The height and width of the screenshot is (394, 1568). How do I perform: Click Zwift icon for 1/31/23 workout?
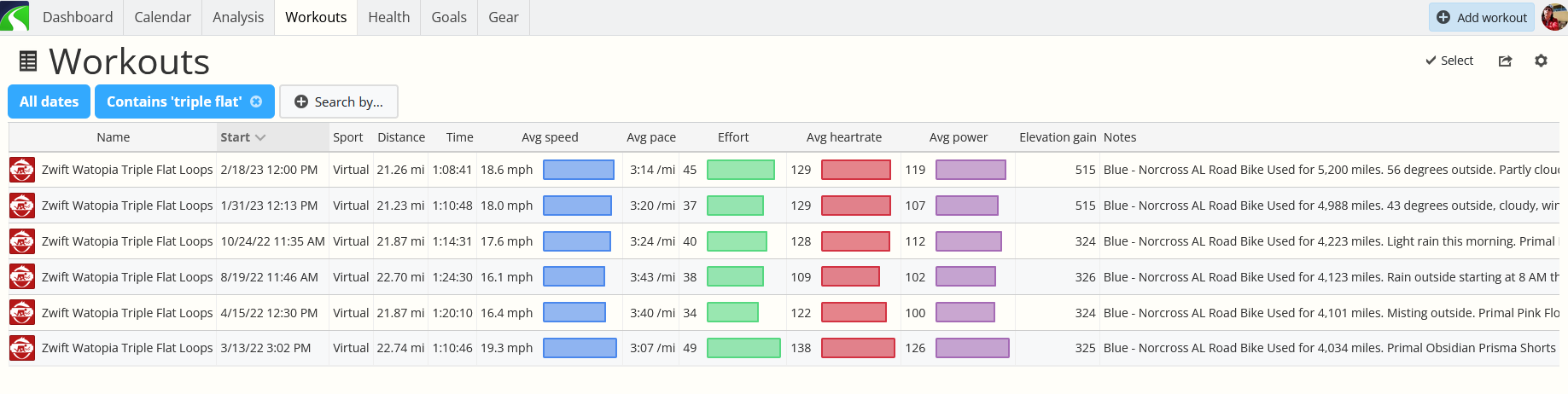22,206
